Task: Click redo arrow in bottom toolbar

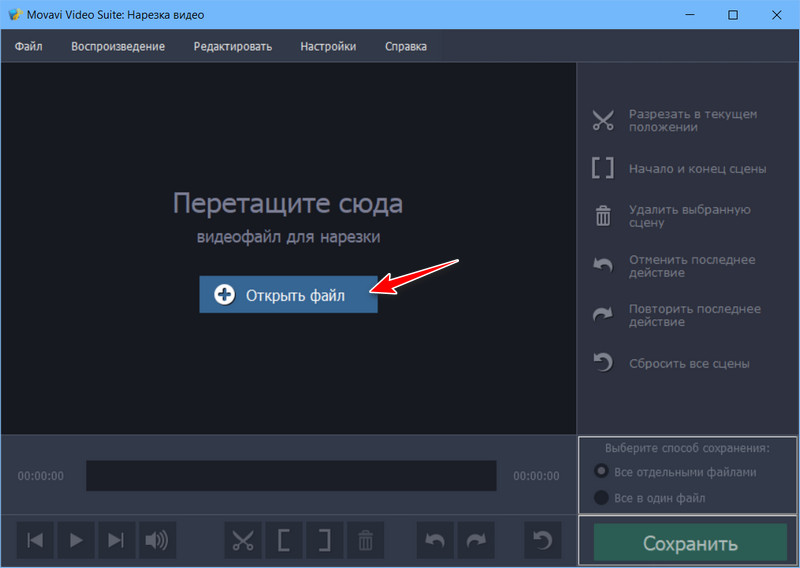Action: [476, 540]
